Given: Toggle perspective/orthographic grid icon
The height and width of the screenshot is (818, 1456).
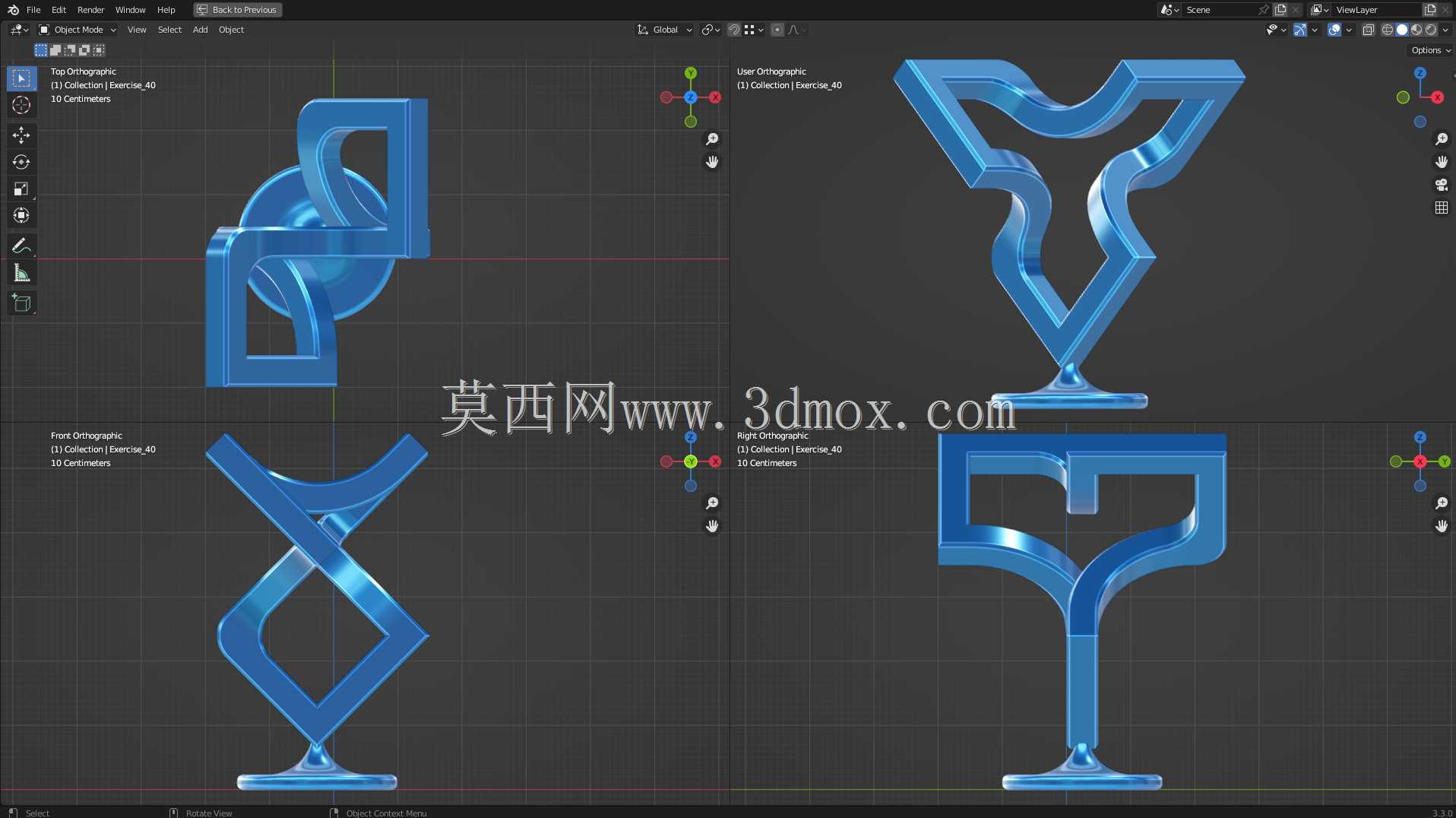Looking at the screenshot, I should click(x=1442, y=208).
